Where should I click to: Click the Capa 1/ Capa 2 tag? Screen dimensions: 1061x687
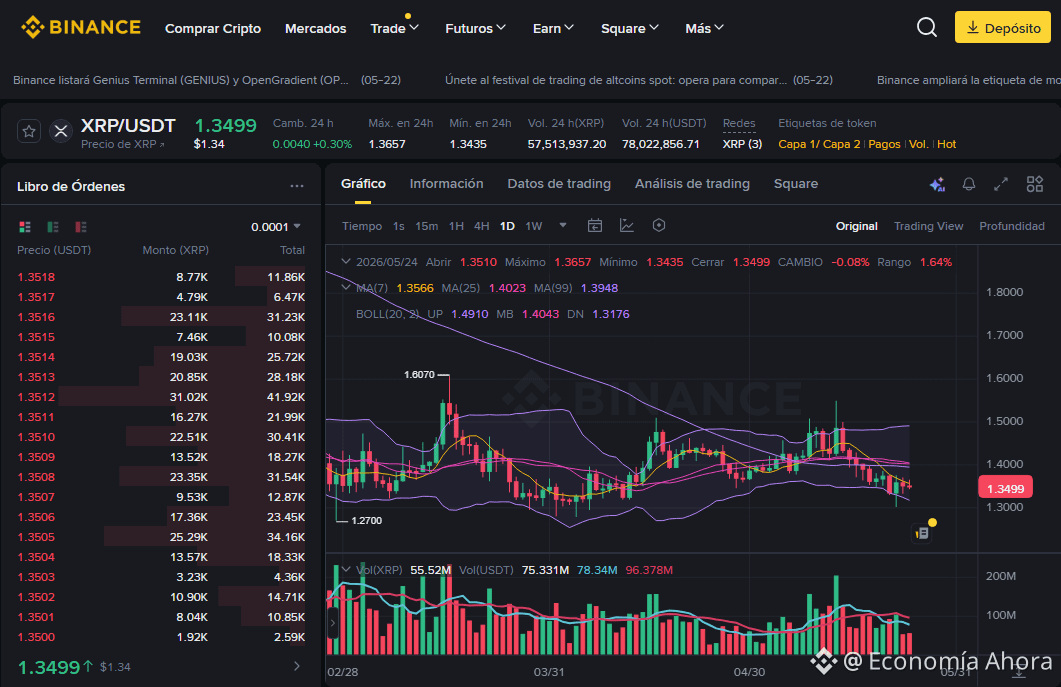click(819, 144)
